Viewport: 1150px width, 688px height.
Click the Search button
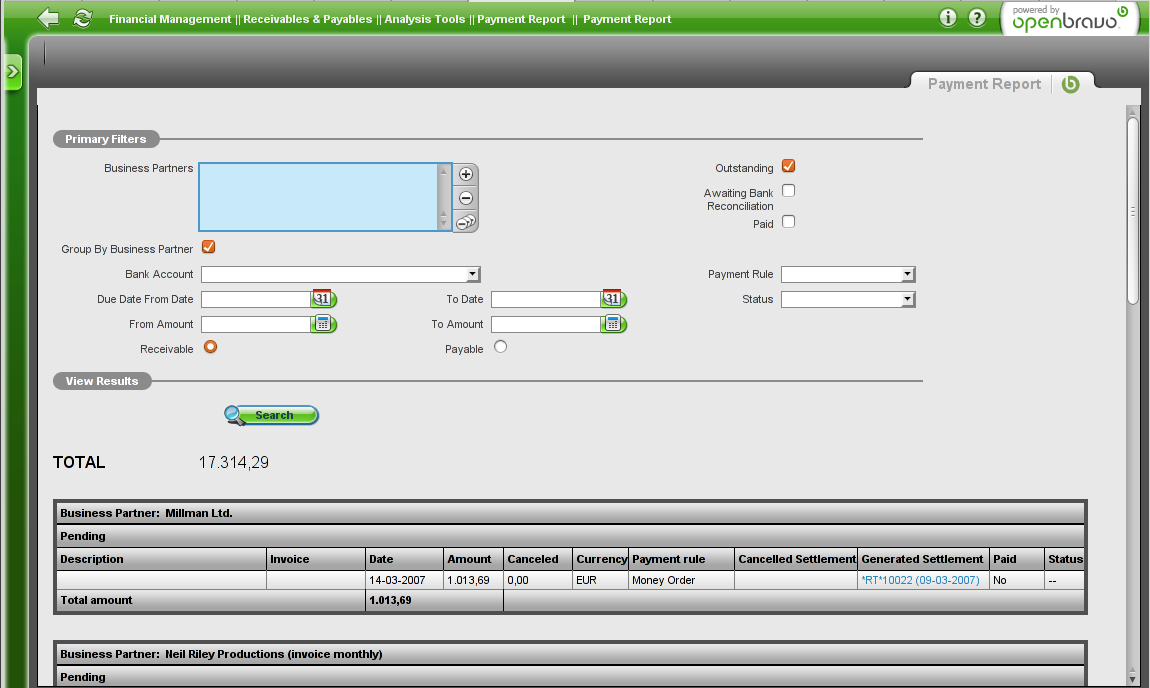[x=272, y=415]
